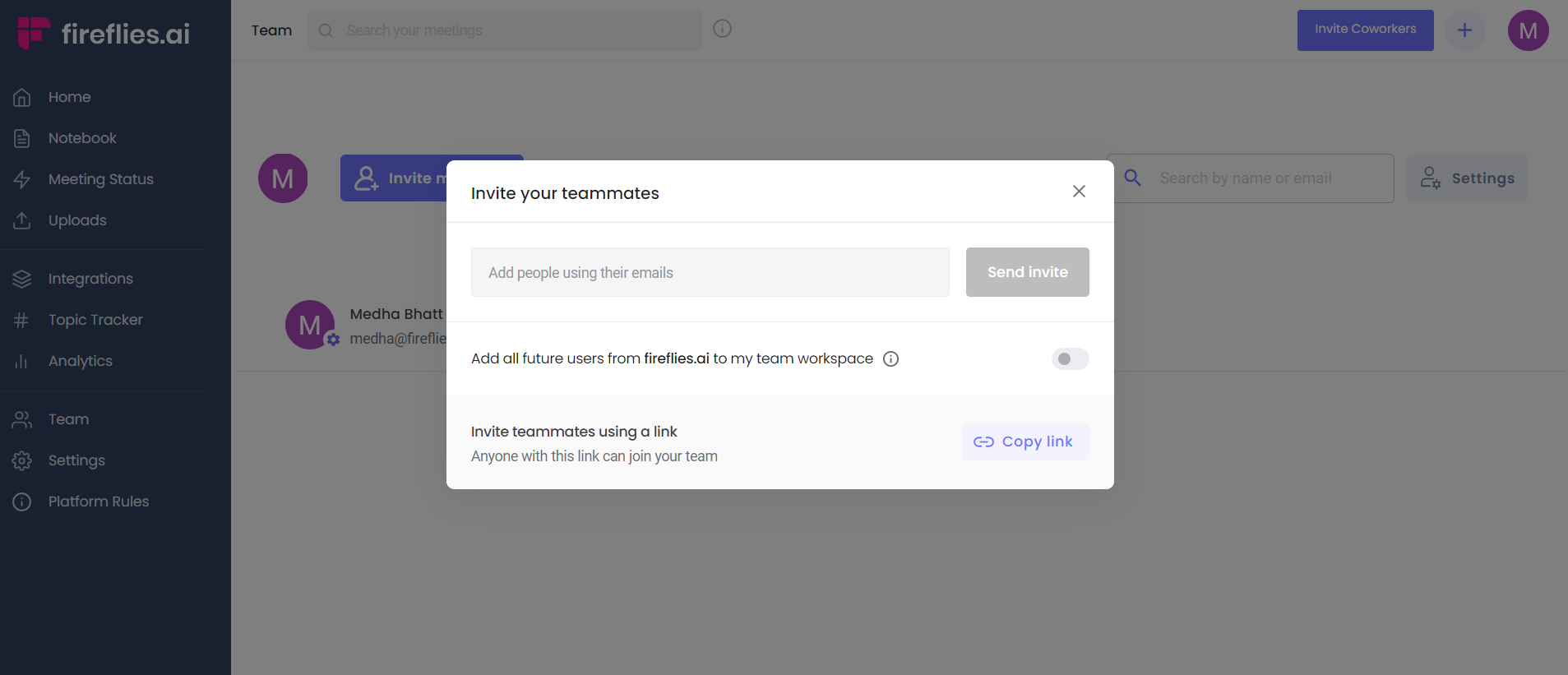The image size is (1568, 675).
Task: Open the profile avatar menu
Action: coord(1529,30)
